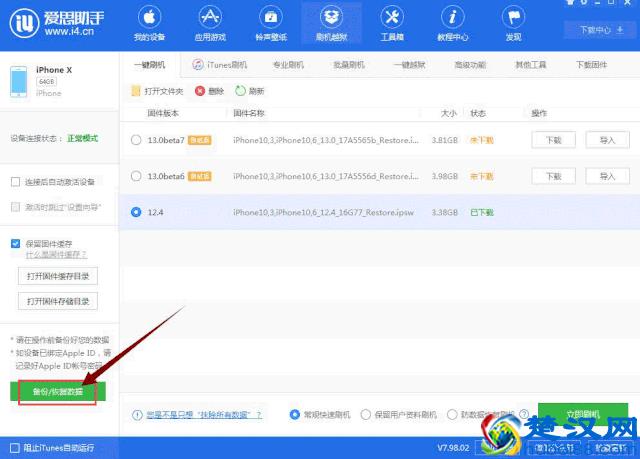Click the green 刷新 refresh toolbar item
The width and height of the screenshot is (640, 459).
(x=250, y=91)
